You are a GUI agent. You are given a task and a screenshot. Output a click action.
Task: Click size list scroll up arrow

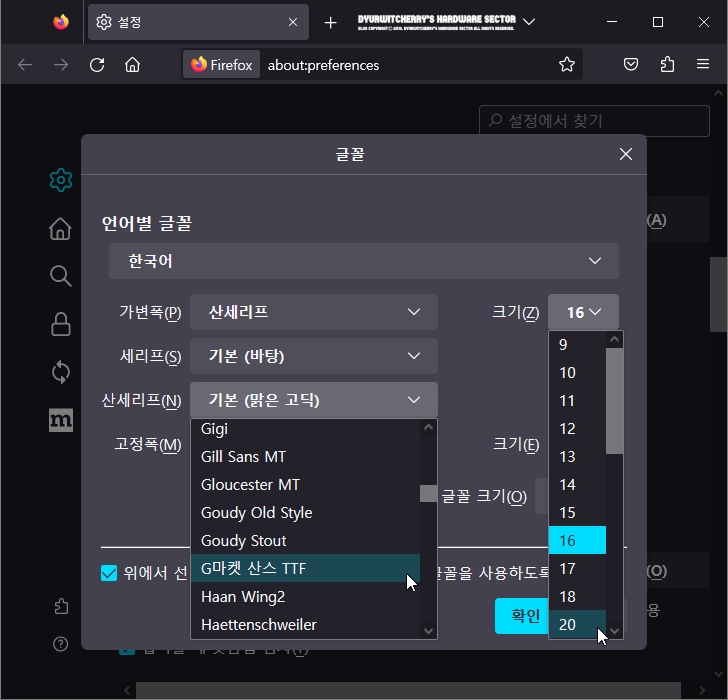[x=615, y=340]
